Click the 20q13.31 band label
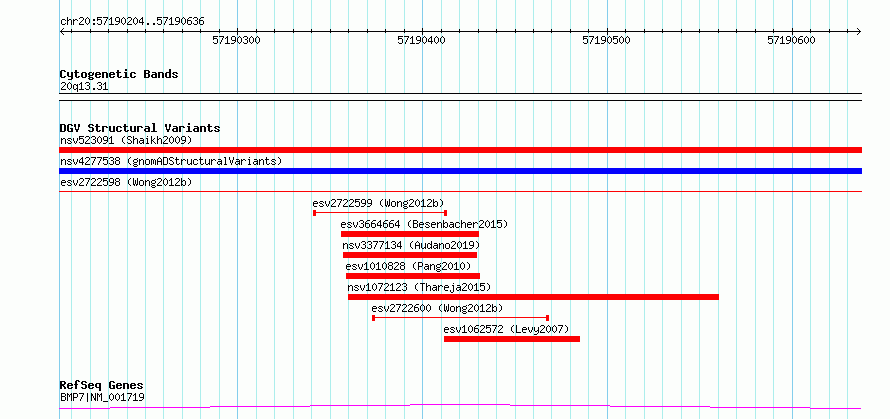Screen dimensions: 890x419 pos(84,87)
